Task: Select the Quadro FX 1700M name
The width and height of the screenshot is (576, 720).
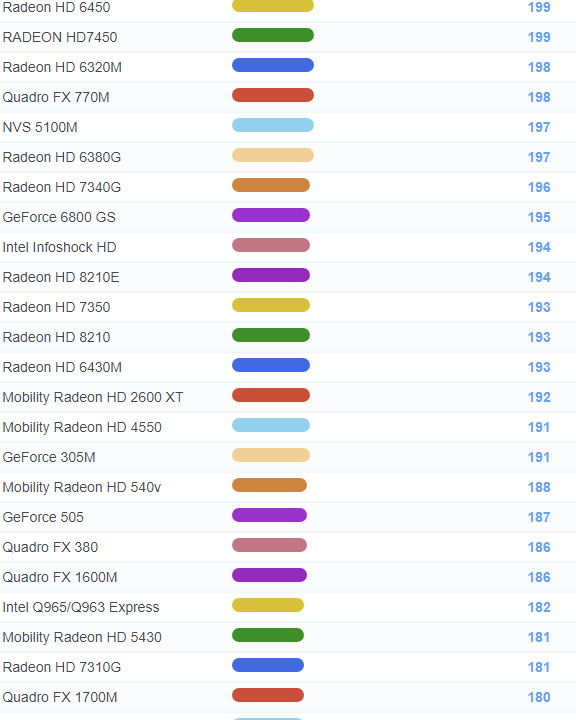Action: (60, 697)
